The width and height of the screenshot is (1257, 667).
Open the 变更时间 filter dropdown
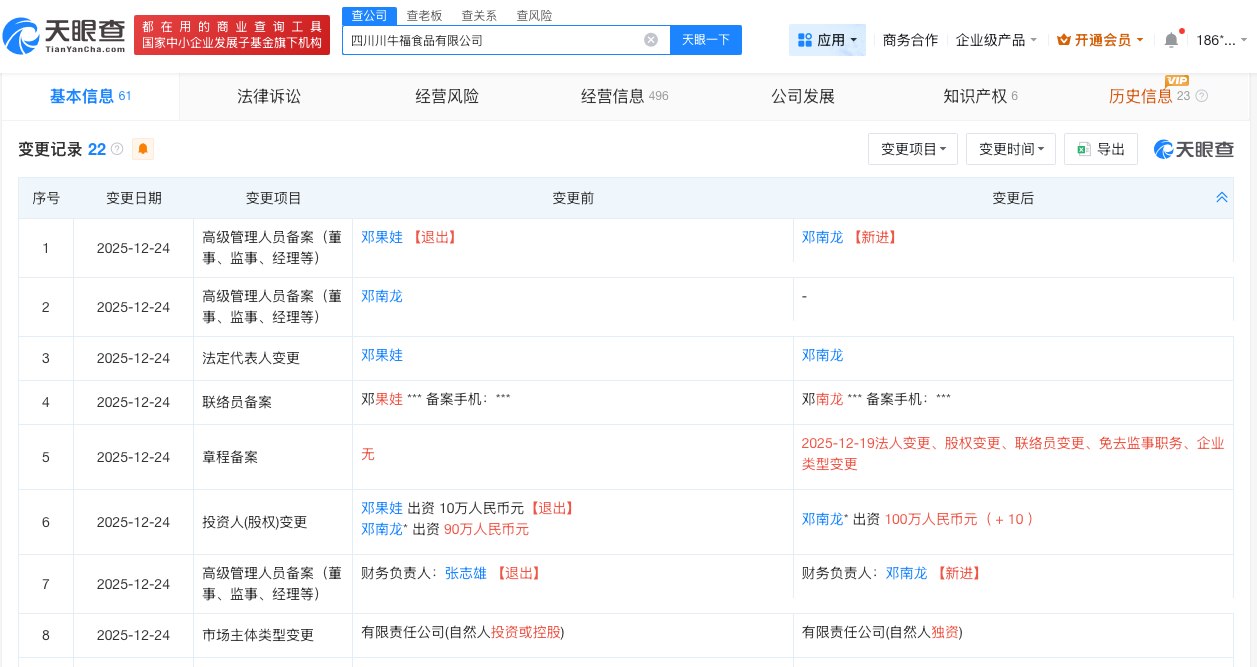(1010, 149)
